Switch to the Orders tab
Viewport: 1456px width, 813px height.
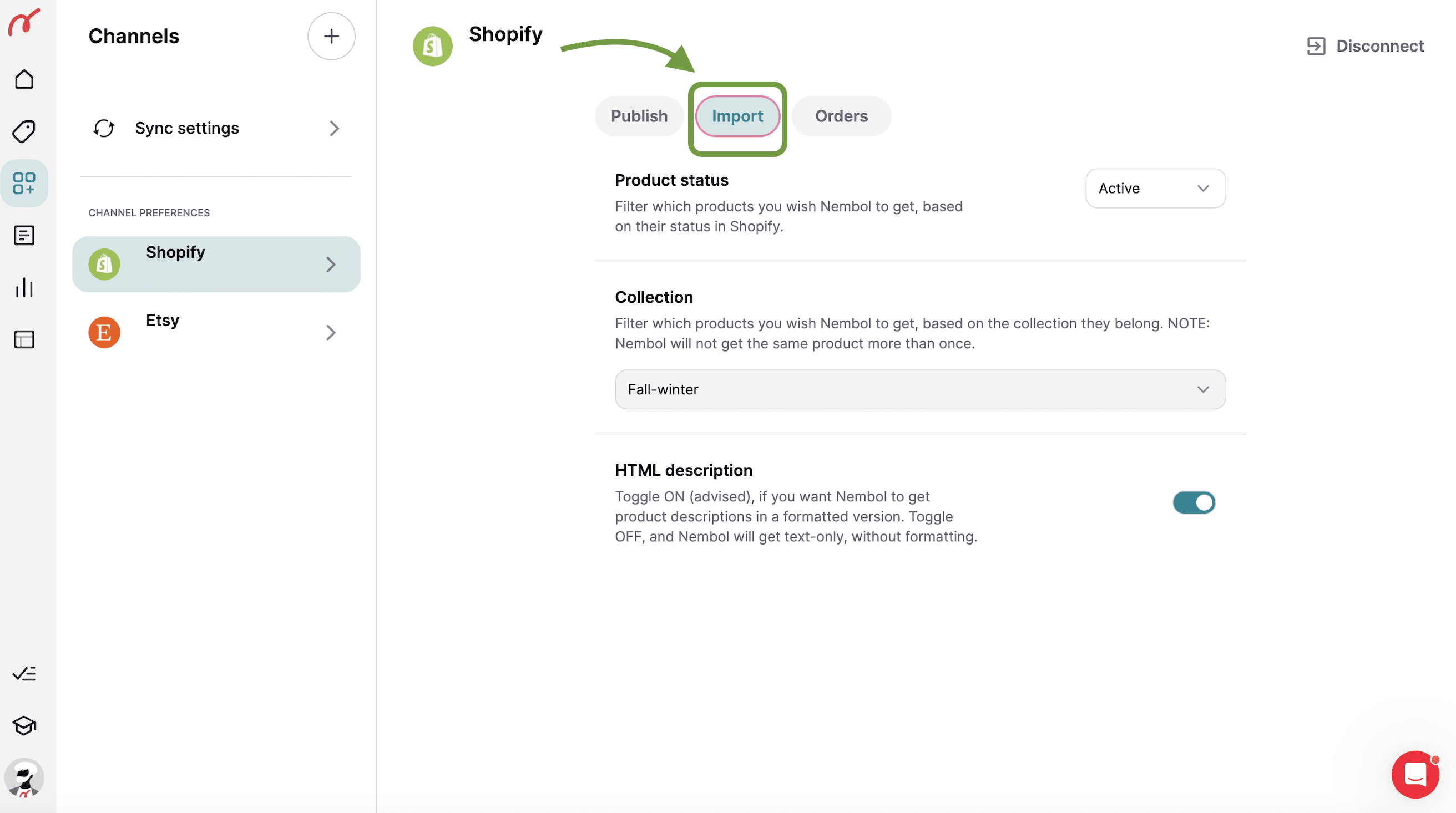[x=841, y=116]
